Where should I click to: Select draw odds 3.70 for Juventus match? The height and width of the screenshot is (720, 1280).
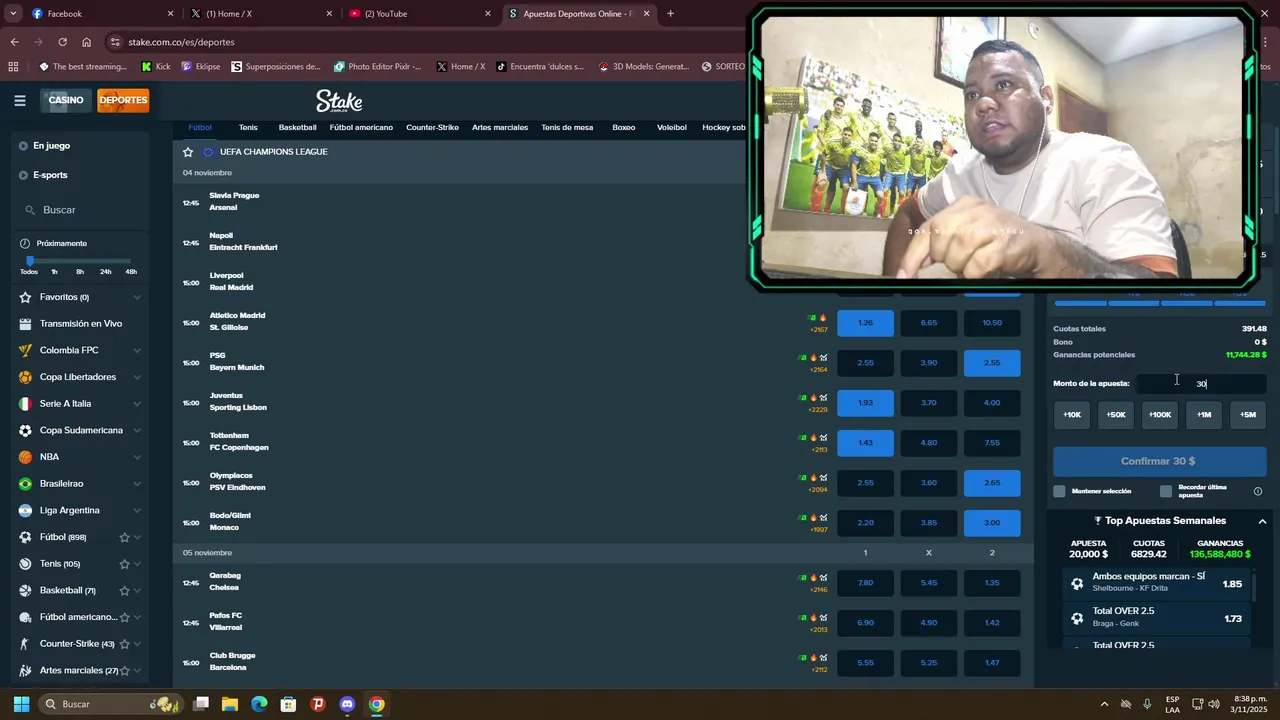[929, 403]
